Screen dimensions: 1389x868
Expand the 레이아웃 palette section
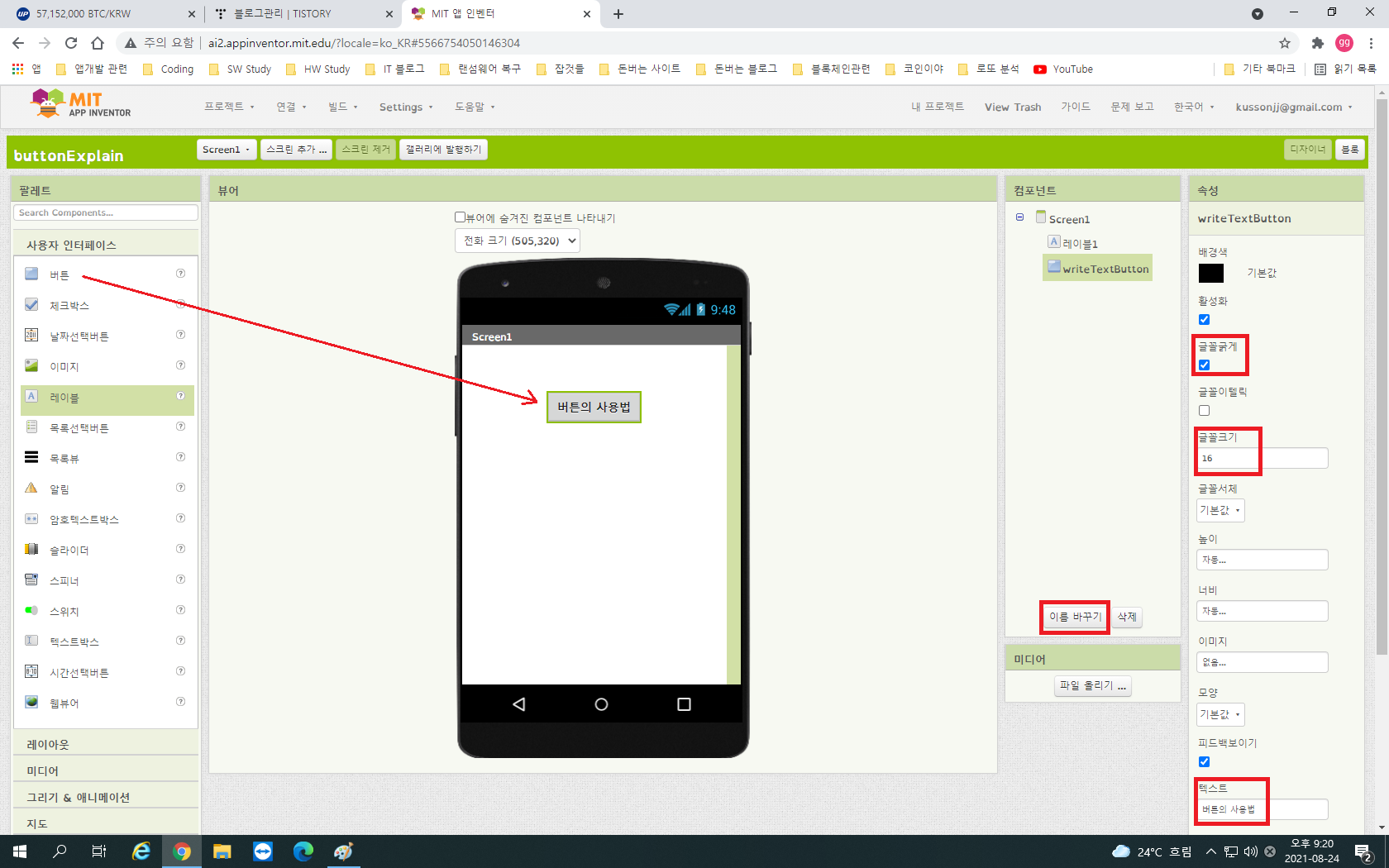[106, 744]
